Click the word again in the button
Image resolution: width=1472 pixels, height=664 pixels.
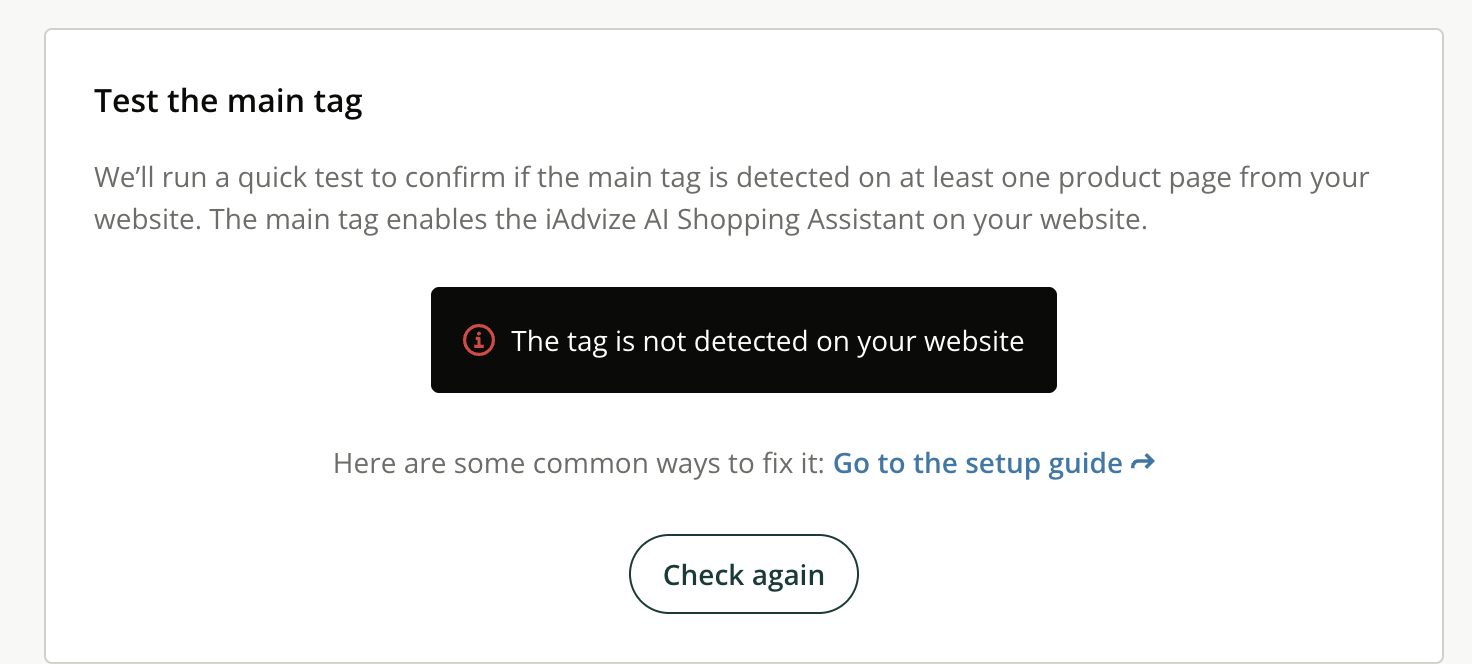click(x=789, y=575)
